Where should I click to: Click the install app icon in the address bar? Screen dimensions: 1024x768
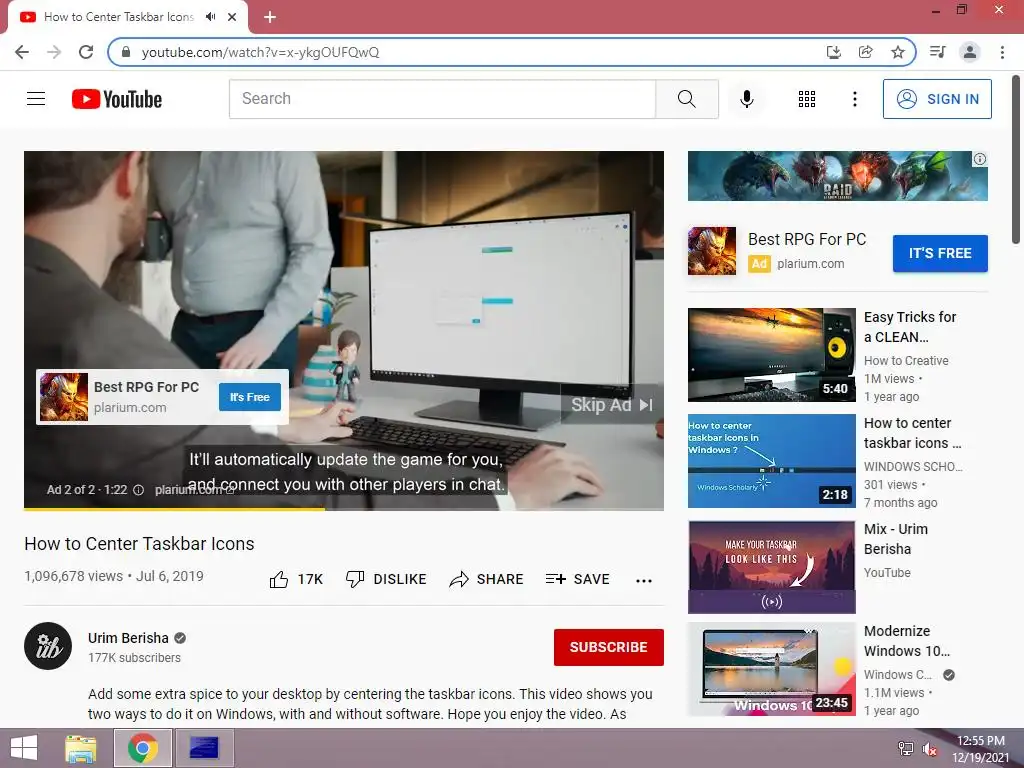coord(834,52)
